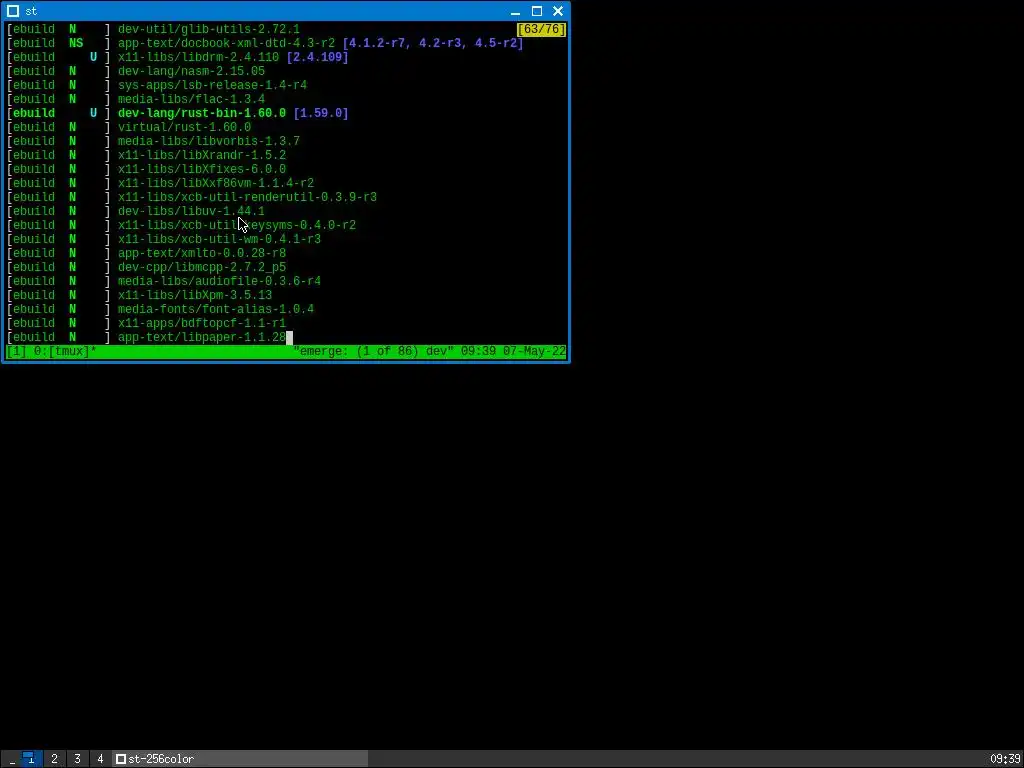Switch to workspace 2 in the pager

[x=54, y=758]
